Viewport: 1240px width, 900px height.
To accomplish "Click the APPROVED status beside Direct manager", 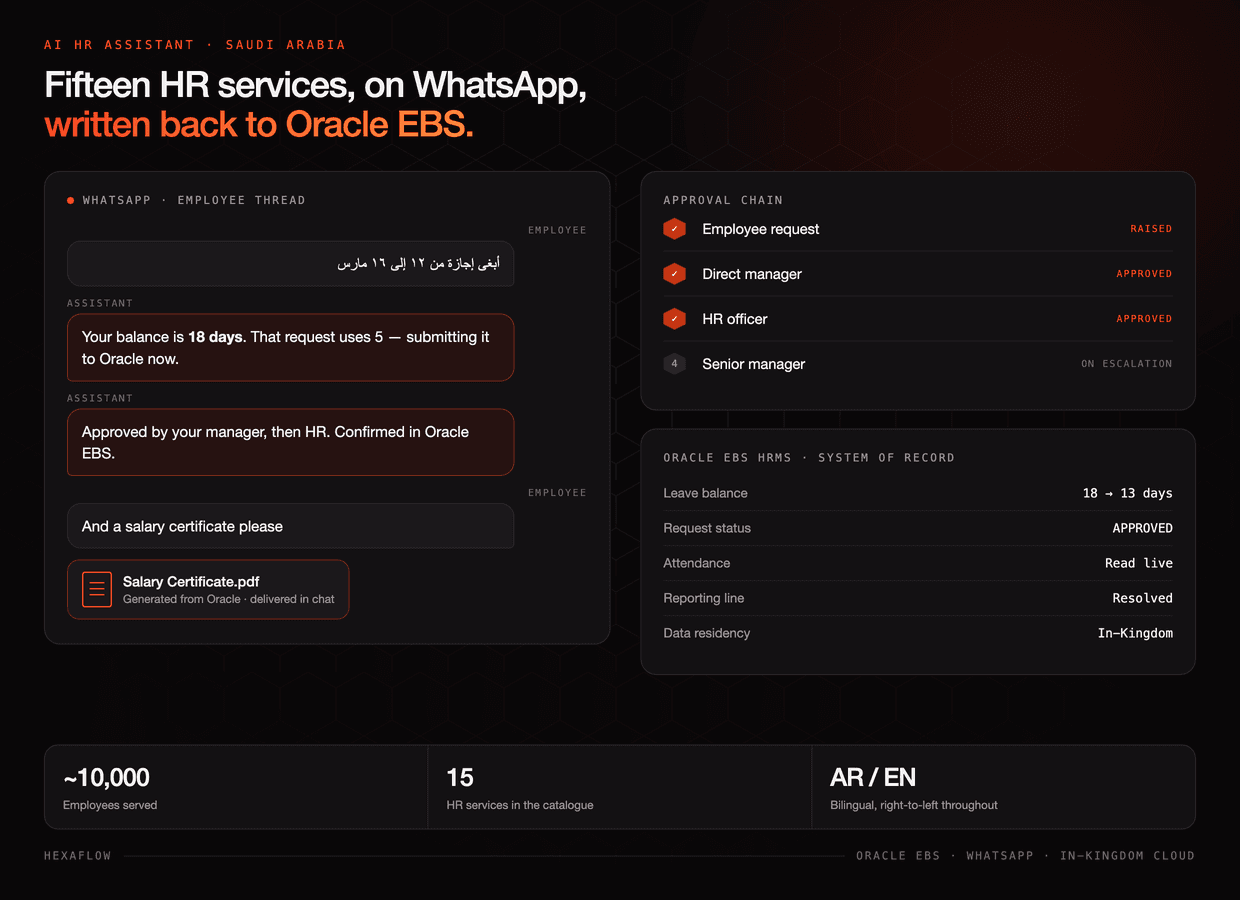I will click(x=1144, y=274).
